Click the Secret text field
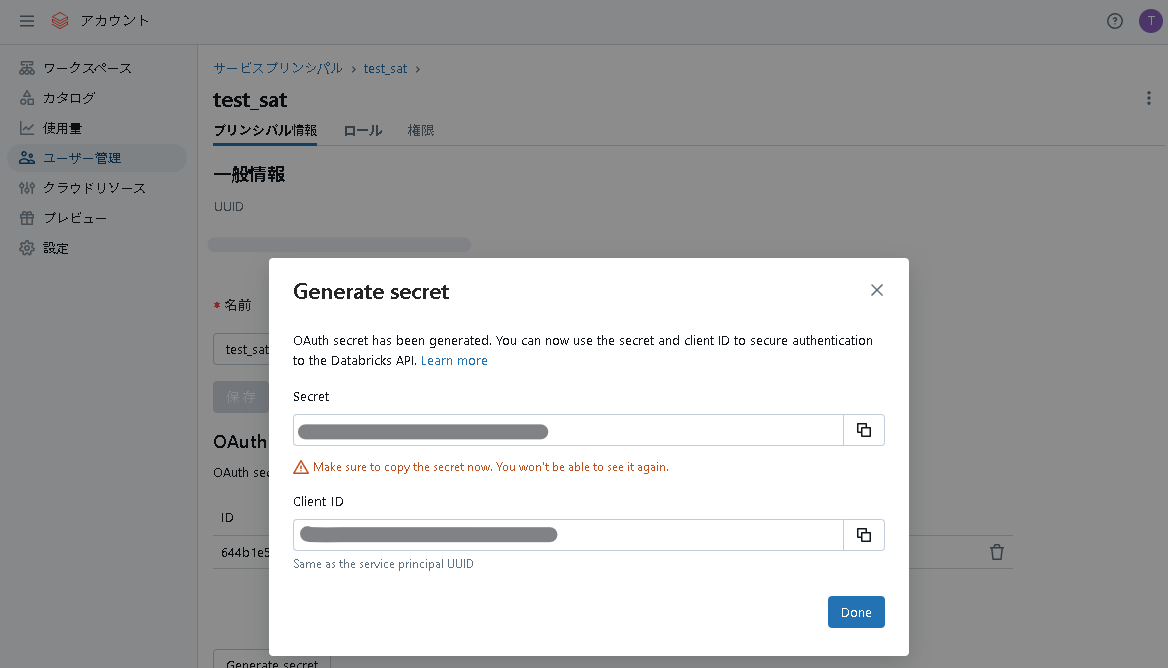This screenshot has height=668, width=1168. click(568, 430)
